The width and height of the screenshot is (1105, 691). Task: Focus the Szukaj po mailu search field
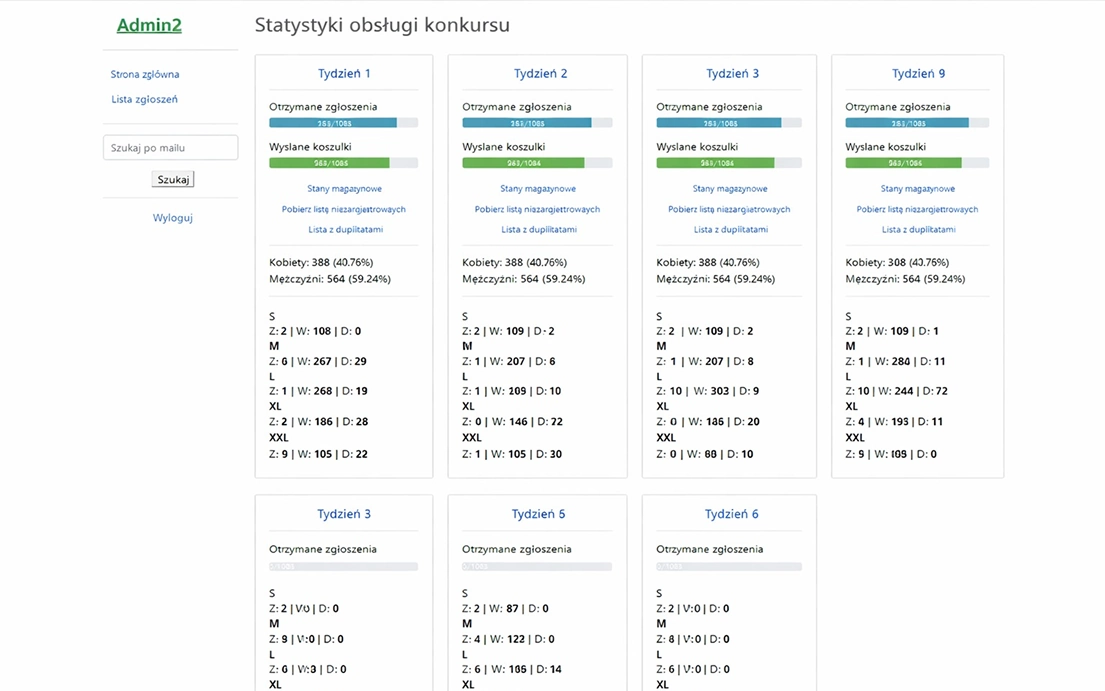(x=171, y=148)
